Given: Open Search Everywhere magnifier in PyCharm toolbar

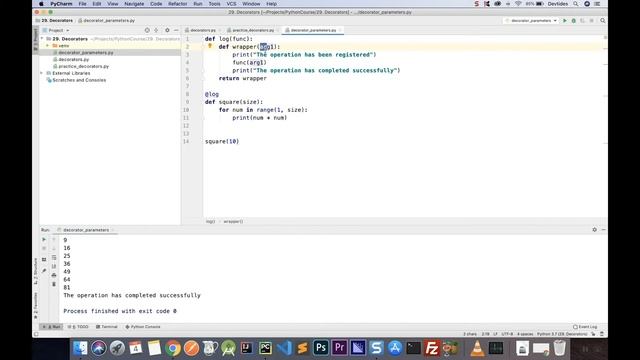Looking at the screenshot, I should click(x=602, y=20).
